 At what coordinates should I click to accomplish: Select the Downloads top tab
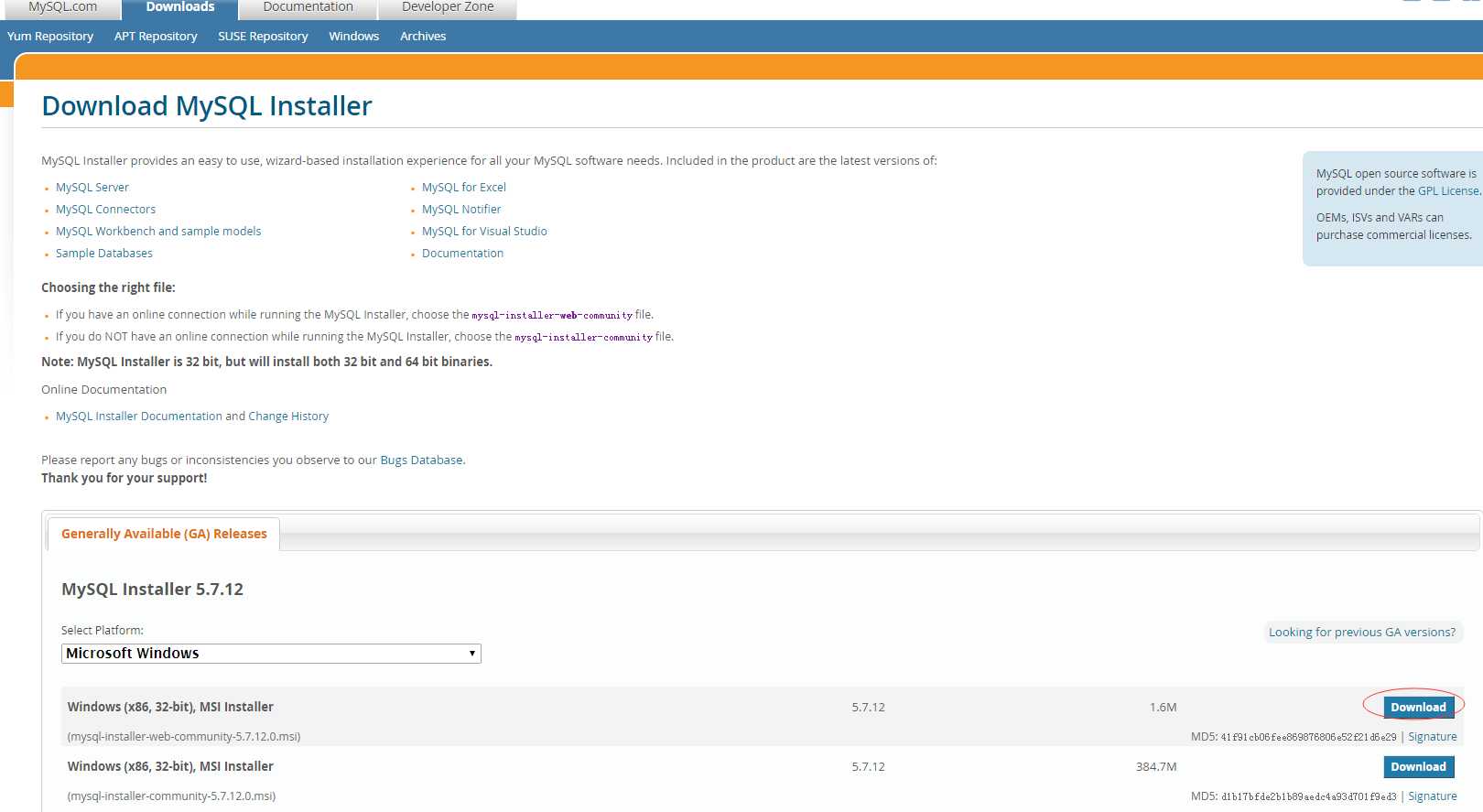coord(180,7)
